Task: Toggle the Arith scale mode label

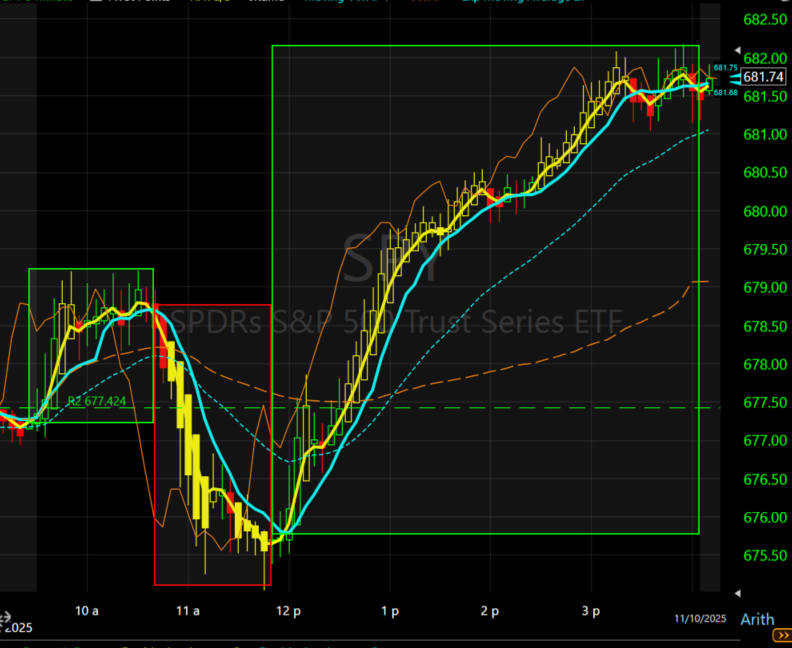Action: click(757, 619)
